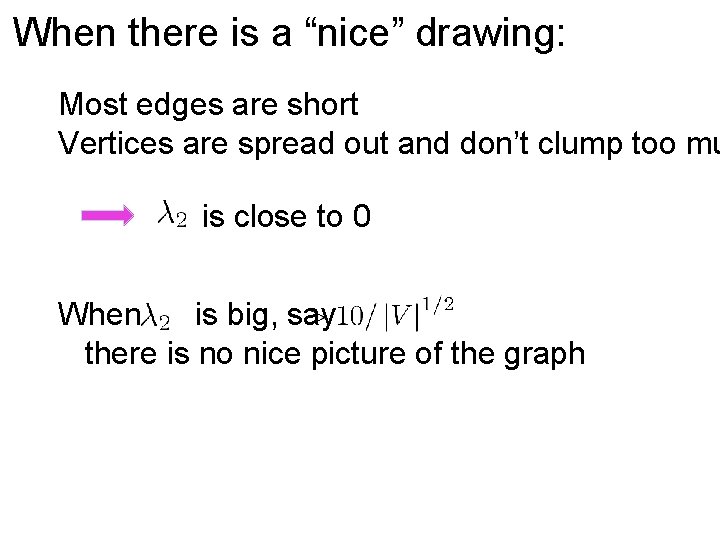
Task: Click 'there is no nice picture' line
Action: [x=335, y=354]
